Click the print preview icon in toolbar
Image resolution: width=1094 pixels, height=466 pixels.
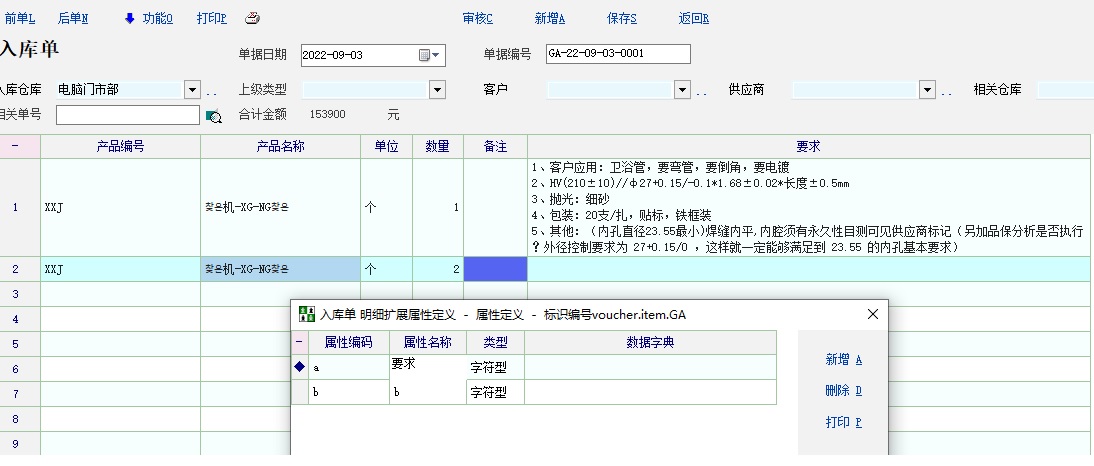point(252,18)
